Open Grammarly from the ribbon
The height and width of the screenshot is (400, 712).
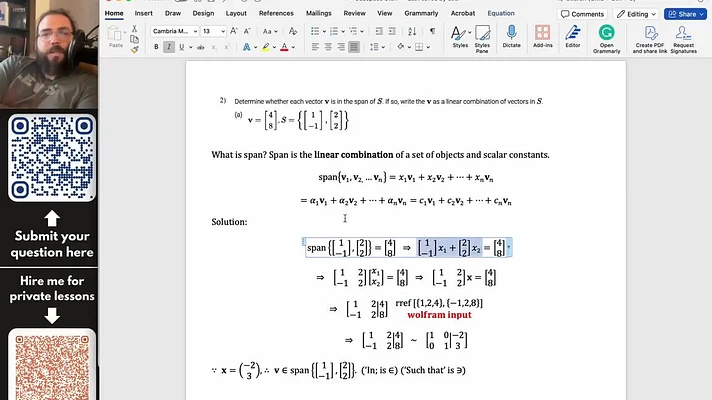[607, 39]
